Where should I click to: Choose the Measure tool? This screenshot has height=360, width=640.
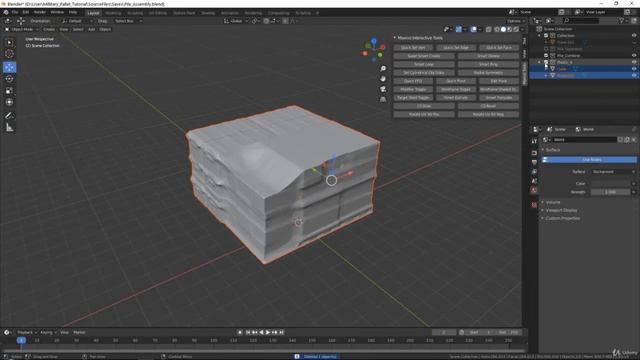(x=9, y=128)
